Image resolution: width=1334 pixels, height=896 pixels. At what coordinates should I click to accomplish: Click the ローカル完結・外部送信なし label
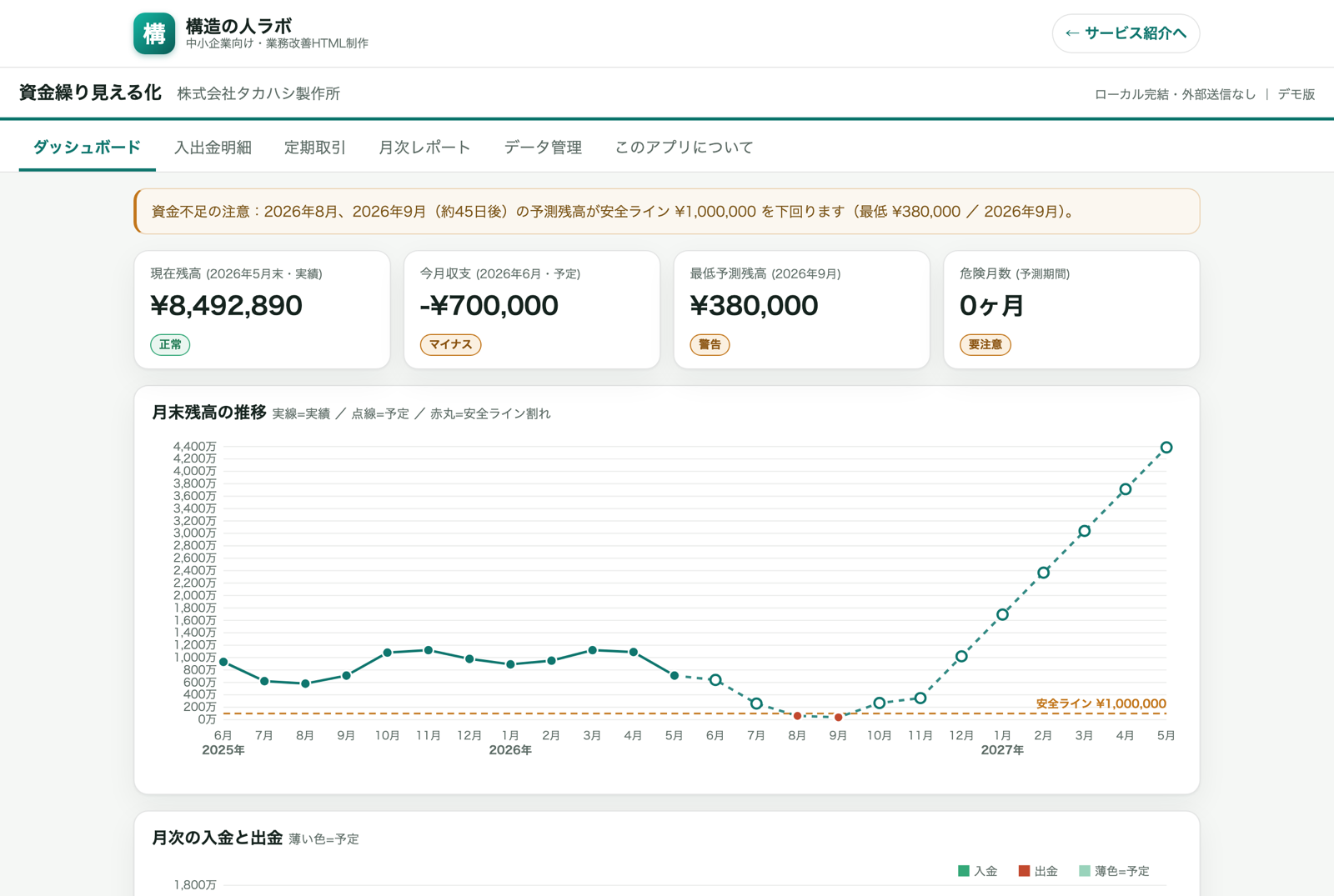1175,94
